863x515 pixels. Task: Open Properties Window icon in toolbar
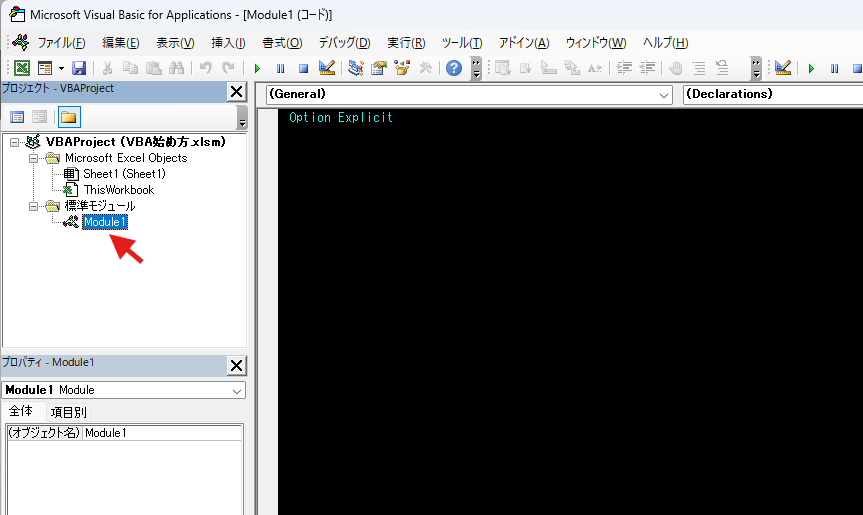(379, 68)
